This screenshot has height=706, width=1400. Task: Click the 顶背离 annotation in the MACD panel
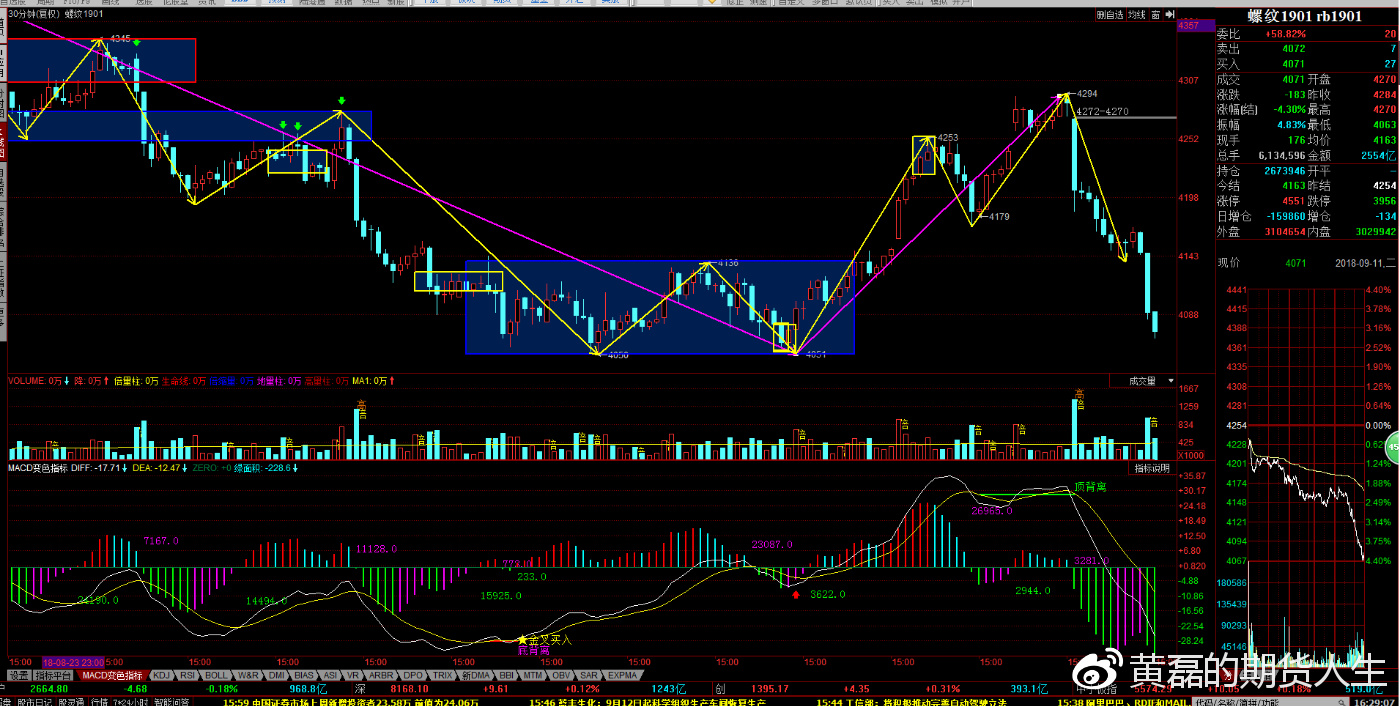[x=1091, y=487]
